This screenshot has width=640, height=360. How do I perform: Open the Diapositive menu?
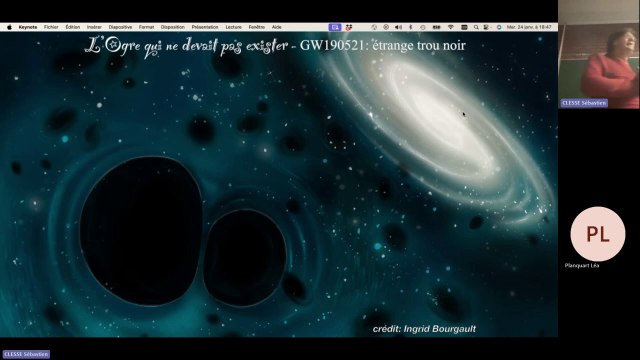120,27
